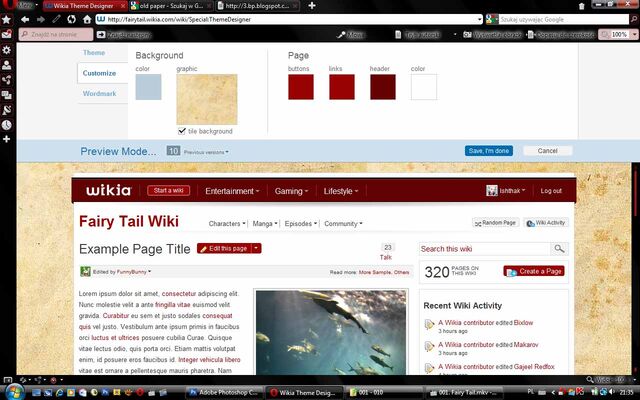Open the Gajeel Redfox recent activity link
This screenshot has width=640, height=400.
(x=534, y=367)
